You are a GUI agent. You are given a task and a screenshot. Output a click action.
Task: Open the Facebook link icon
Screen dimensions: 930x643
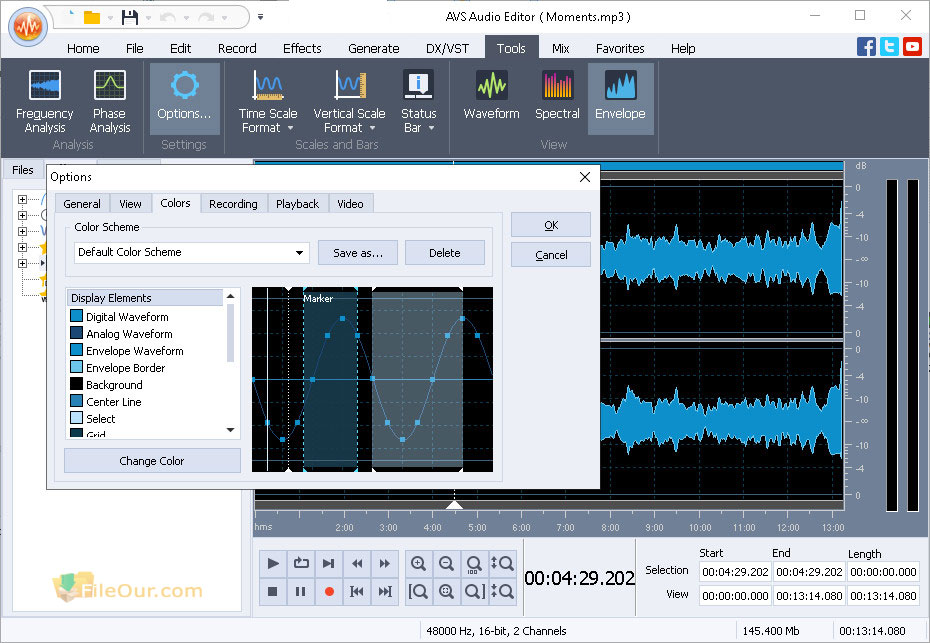tap(866, 46)
